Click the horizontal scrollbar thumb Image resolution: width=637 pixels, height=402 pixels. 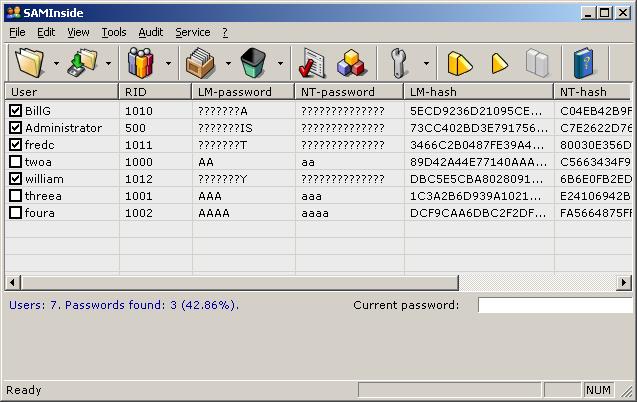(x=240, y=282)
